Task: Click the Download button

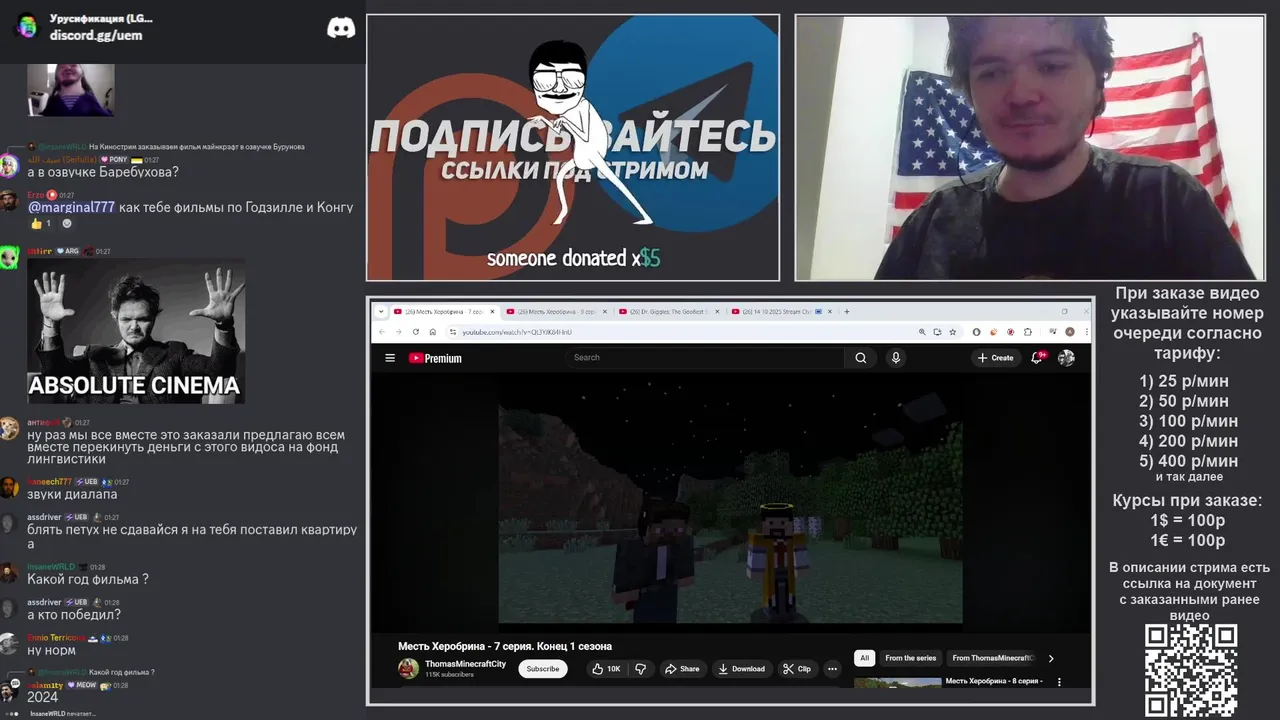Action: [741, 669]
